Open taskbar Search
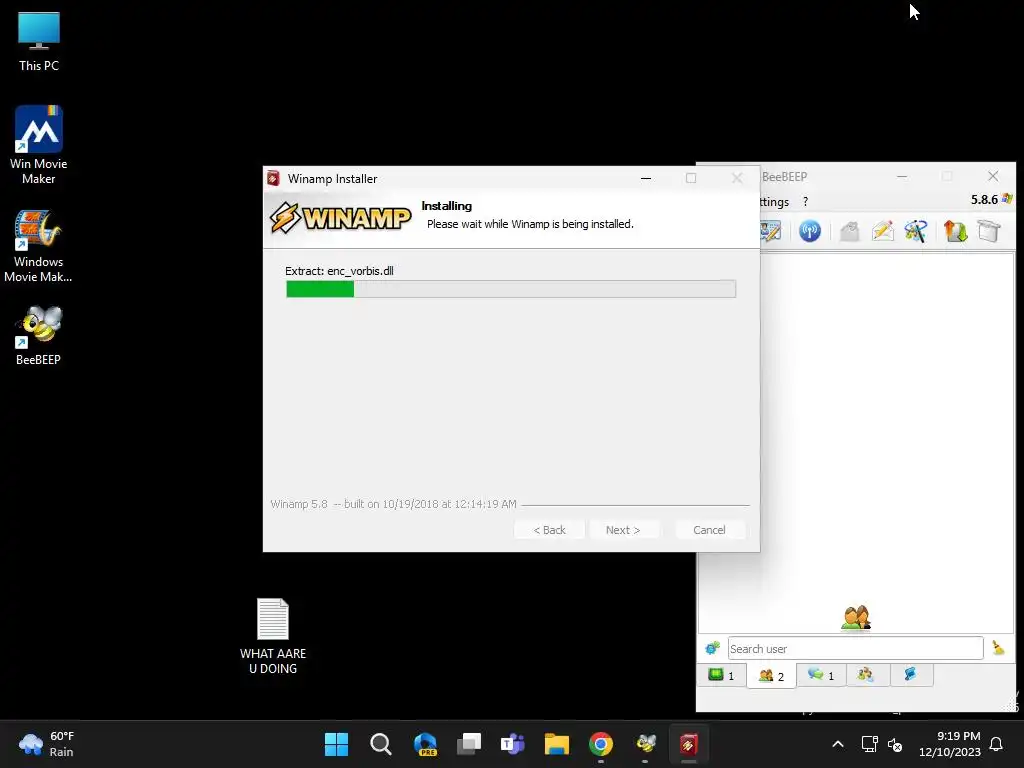Screen dimensions: 1024x768 [x=381, y=744]
